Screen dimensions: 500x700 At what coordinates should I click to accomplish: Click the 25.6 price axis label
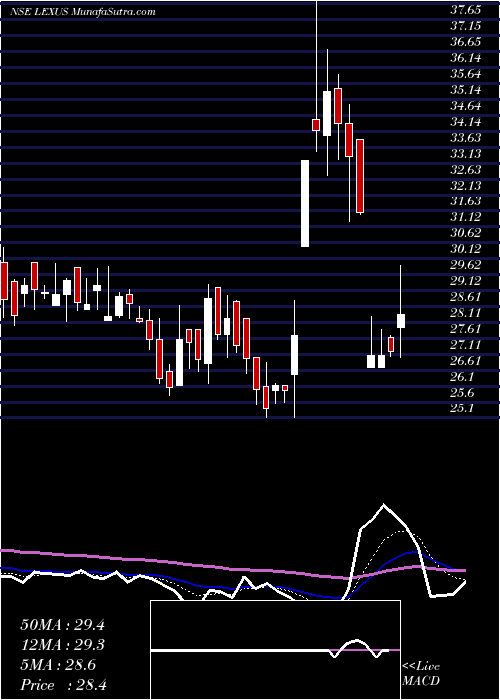tap(462, 393)
